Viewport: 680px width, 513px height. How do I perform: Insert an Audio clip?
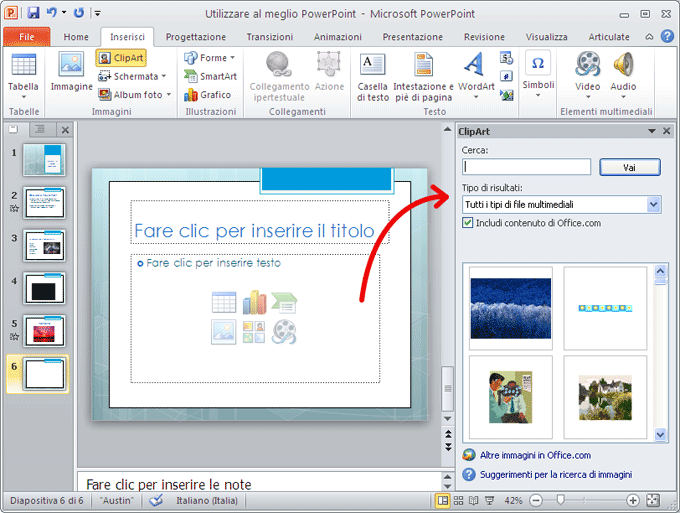tap(623, 64)
